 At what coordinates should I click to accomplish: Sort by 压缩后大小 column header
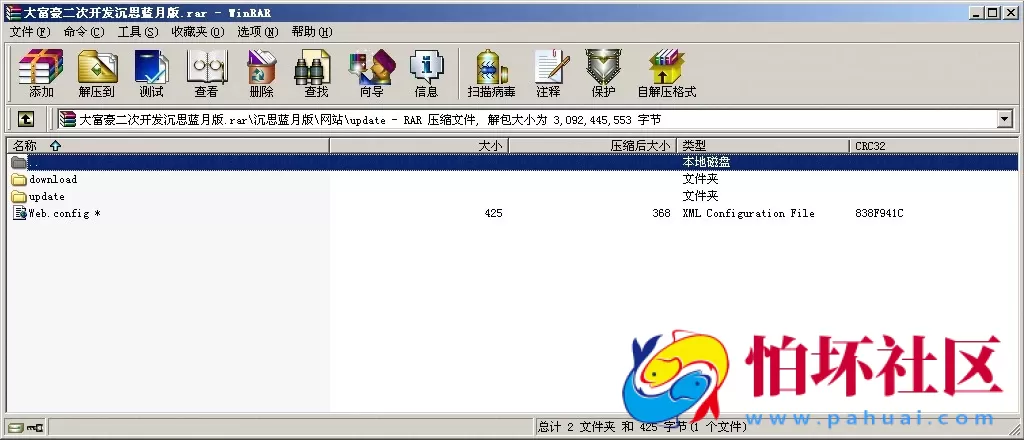(x=592, y=146)
